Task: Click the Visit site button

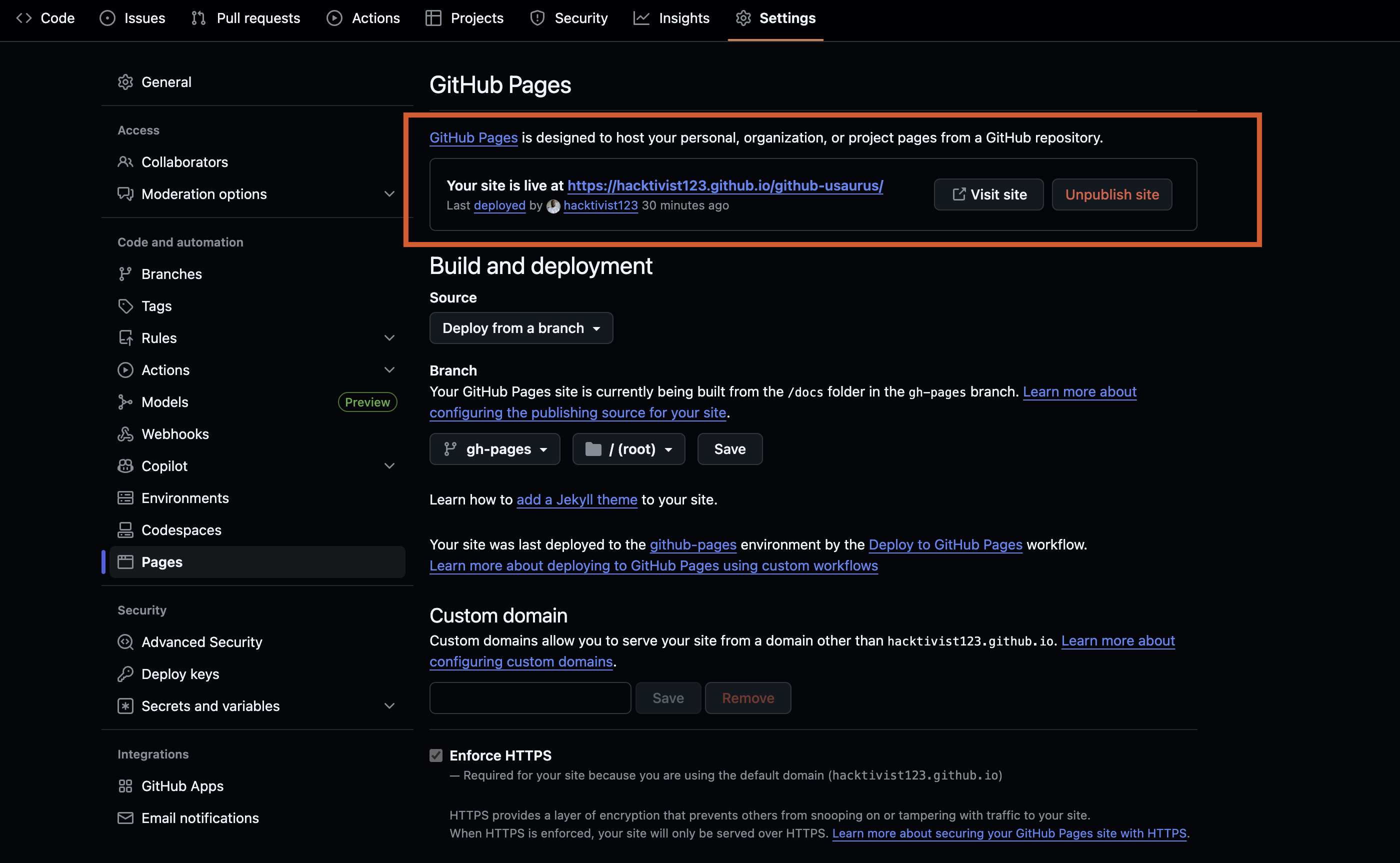Action: pos(988,194)
